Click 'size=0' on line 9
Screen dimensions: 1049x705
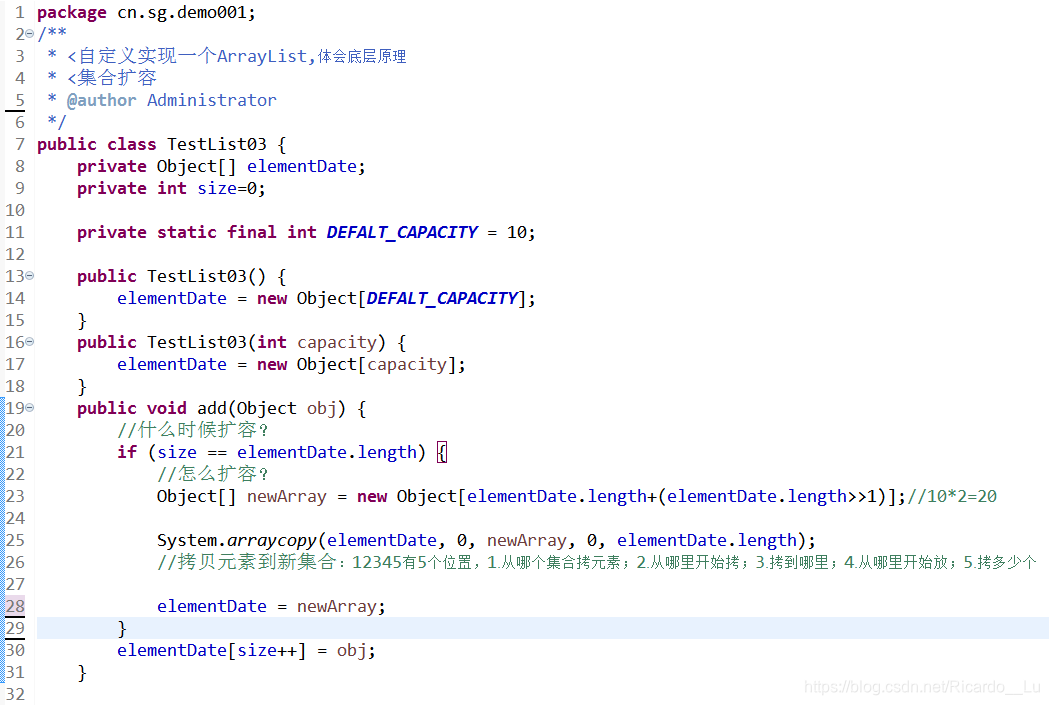(227, 189)
